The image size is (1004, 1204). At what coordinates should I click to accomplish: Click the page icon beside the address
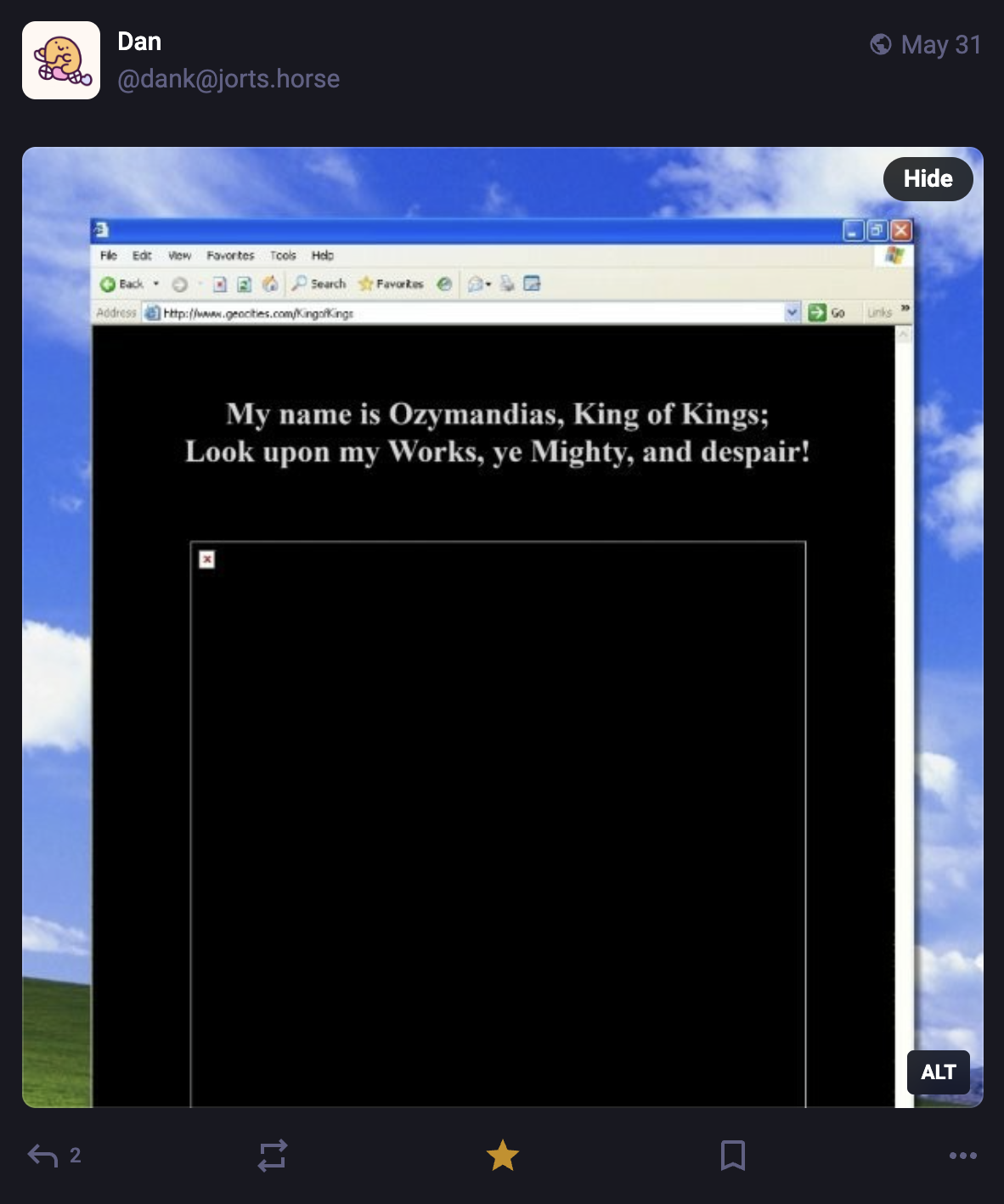(152, 313)
